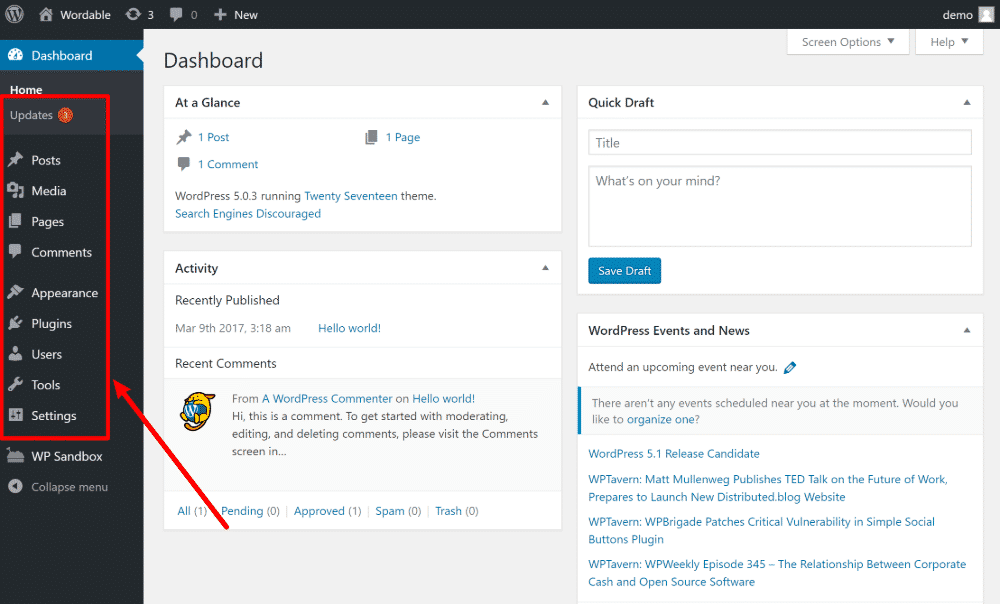Open A WordPress Commenter link

click(x=327, y=399)
